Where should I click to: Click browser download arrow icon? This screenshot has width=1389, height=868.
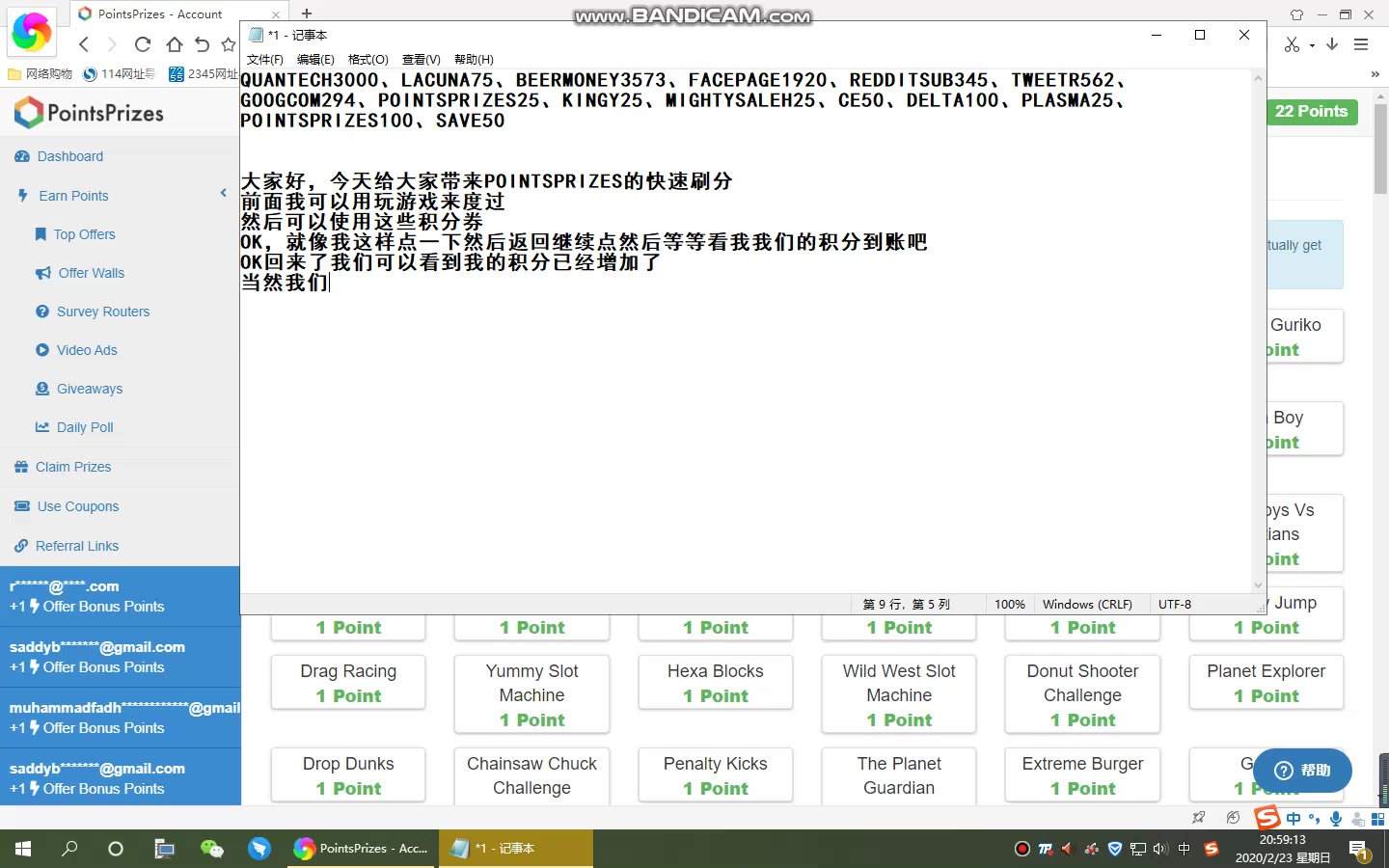[x=1332, y=44]
